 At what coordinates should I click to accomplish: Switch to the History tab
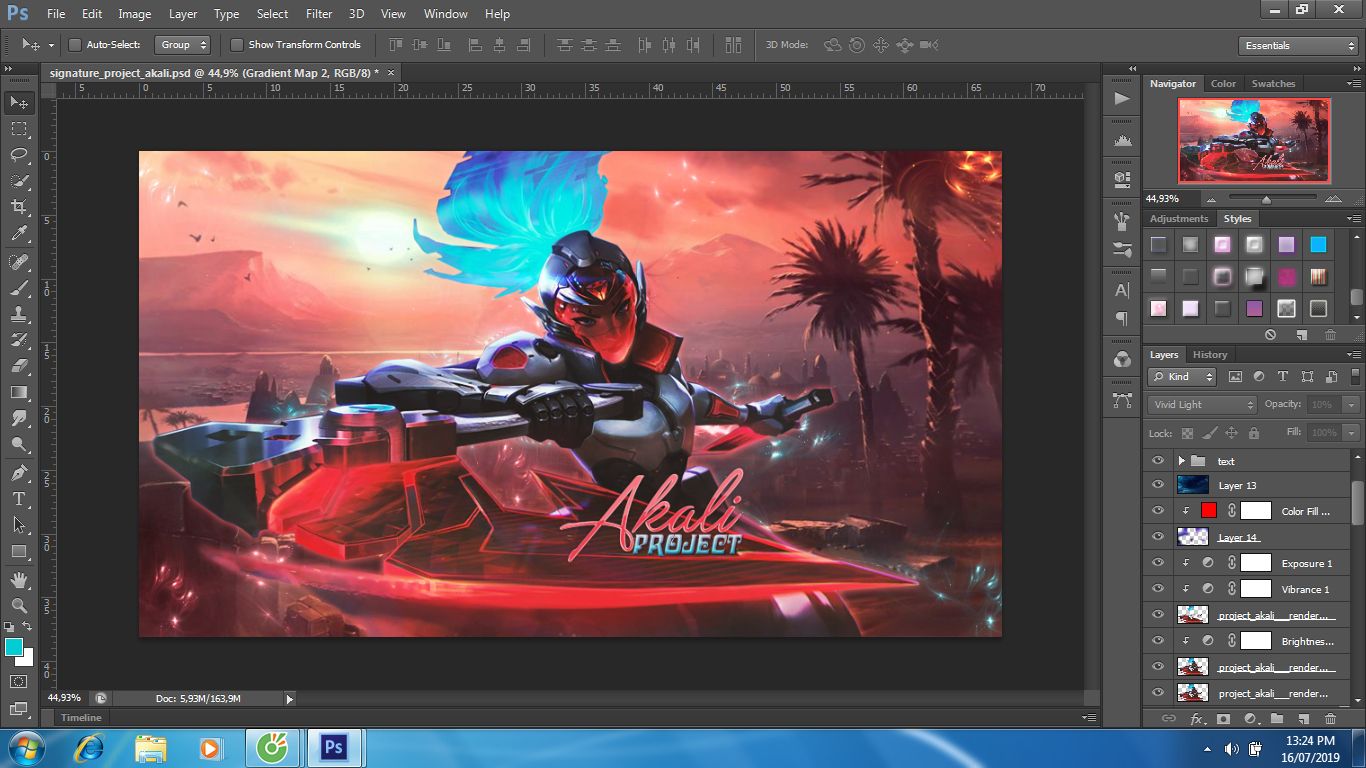[1209, 355]
